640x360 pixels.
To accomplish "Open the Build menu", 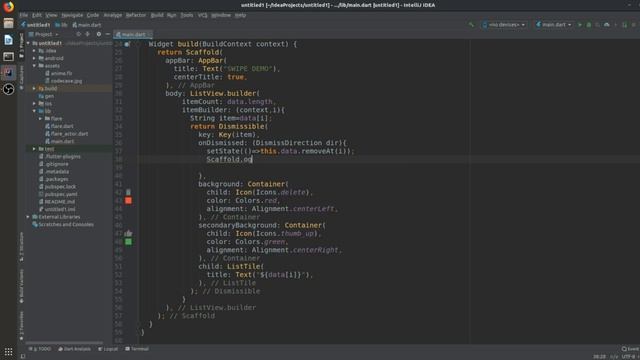I will coord(157,15).
